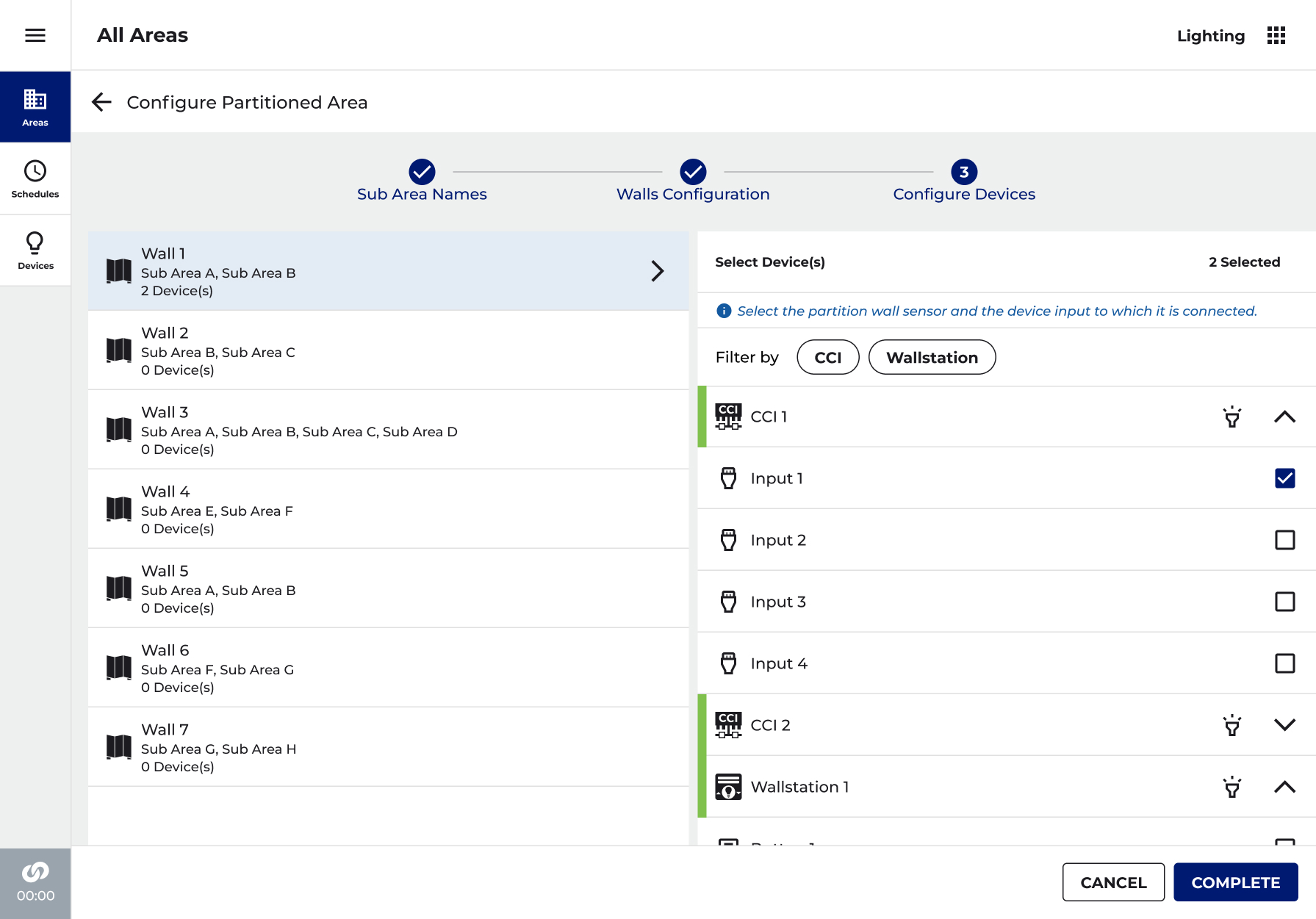Flash-identify Wallstation 1 with the torch icon

pos(1232,787)
